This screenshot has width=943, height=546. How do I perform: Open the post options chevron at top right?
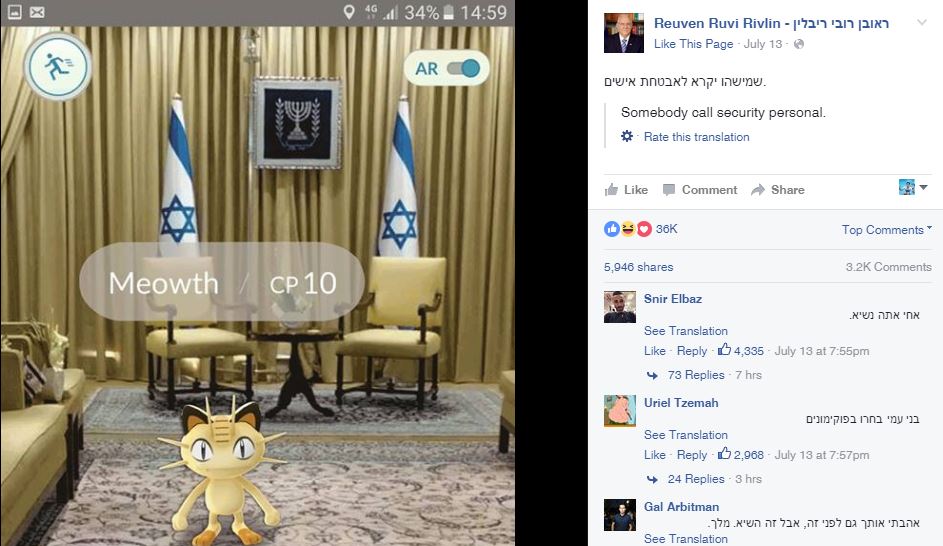pyautogui.click(x=921, y=23)
